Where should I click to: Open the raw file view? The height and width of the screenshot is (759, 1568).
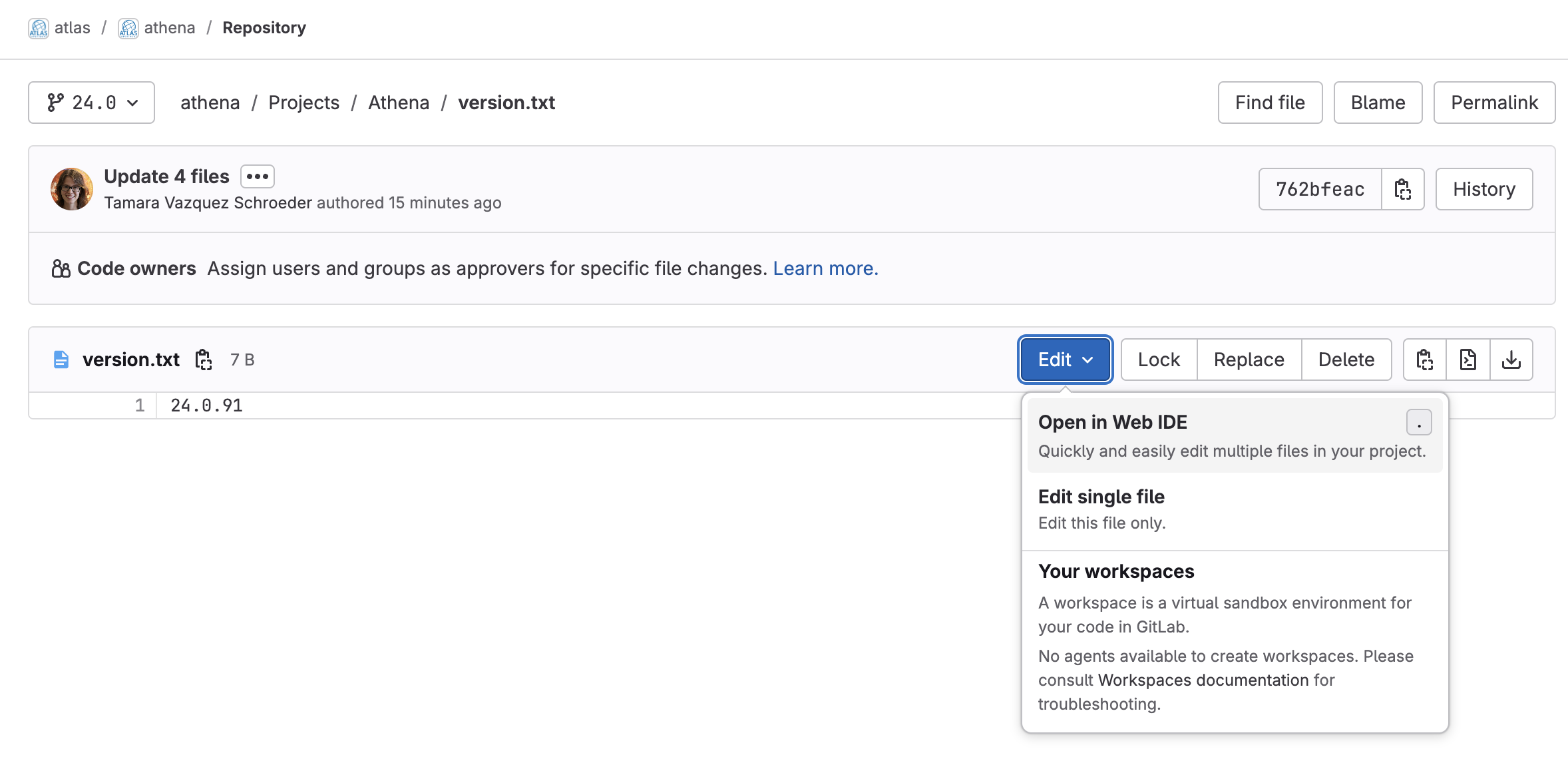1468,360
